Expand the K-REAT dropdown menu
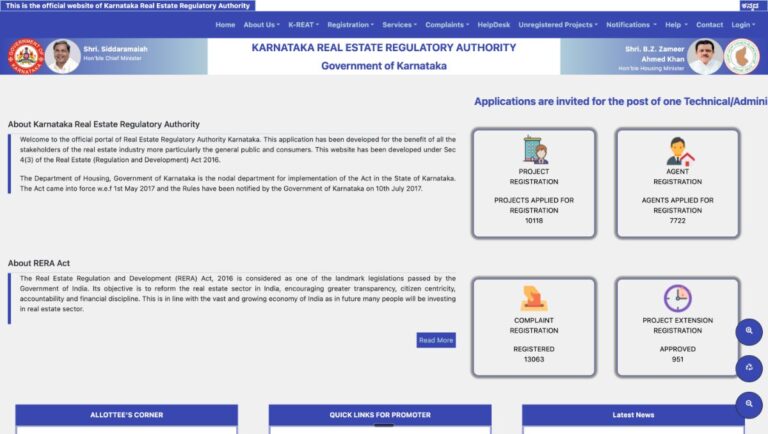768x434 pixels. point(303,24)
